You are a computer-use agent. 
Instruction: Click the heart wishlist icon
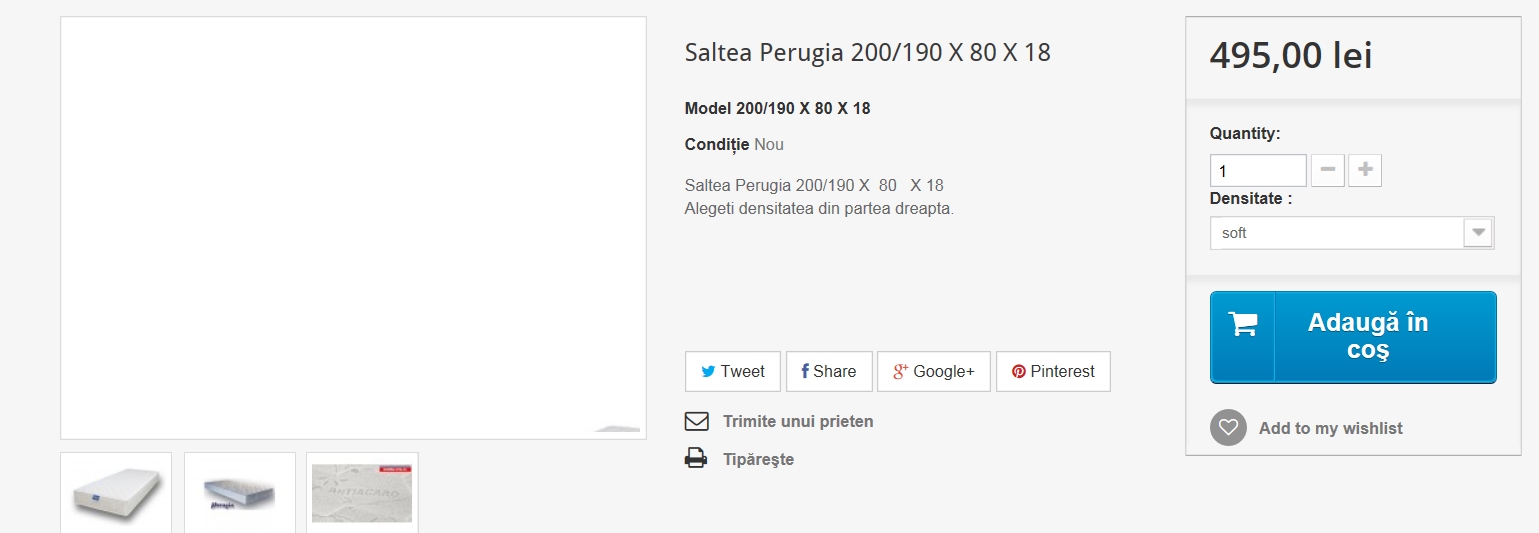click(1228, 428)
